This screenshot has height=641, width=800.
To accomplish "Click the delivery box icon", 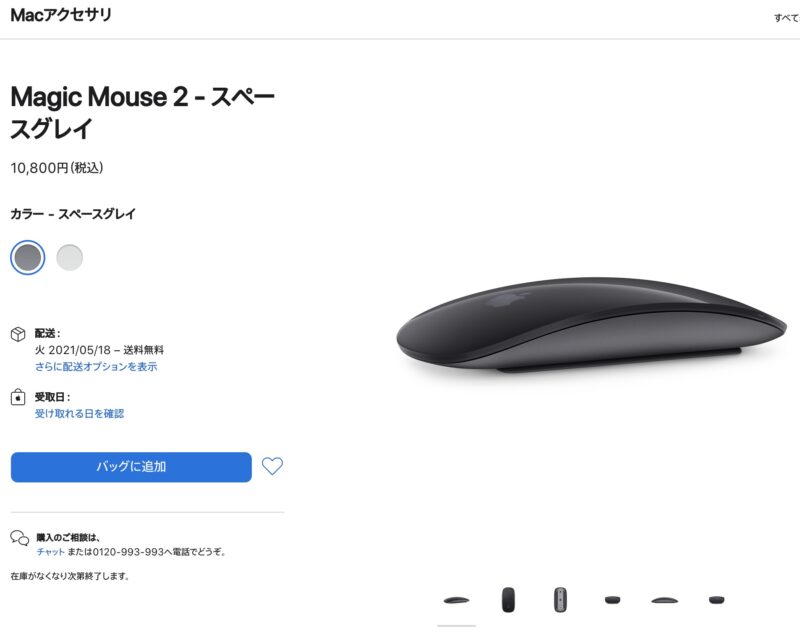I will point(18,334).
